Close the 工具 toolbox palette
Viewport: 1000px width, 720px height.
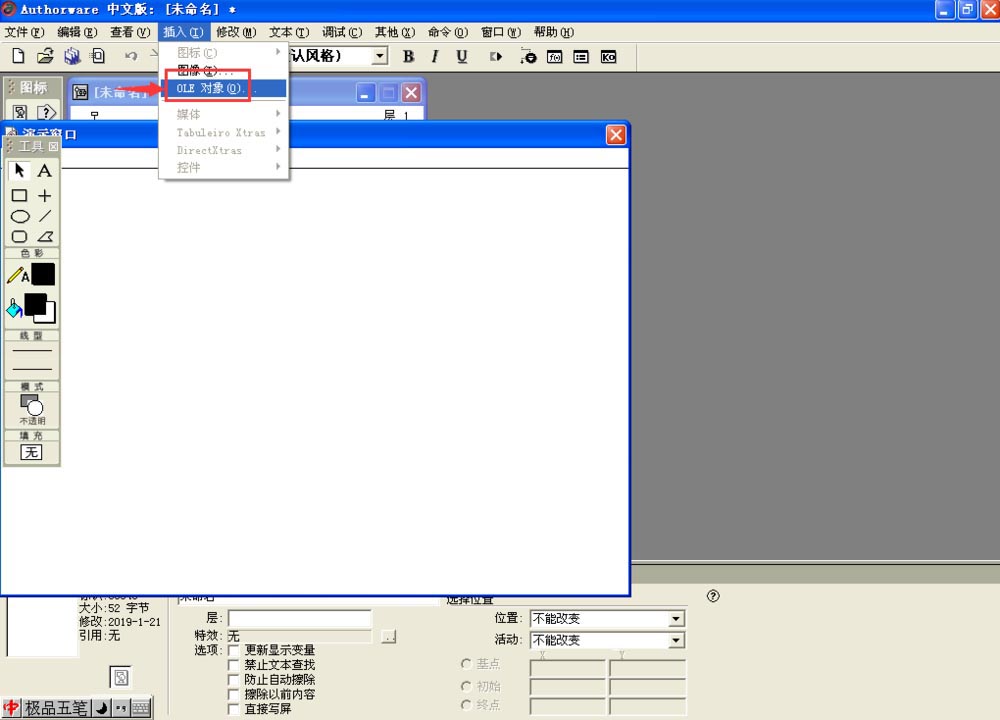(54, 147)
